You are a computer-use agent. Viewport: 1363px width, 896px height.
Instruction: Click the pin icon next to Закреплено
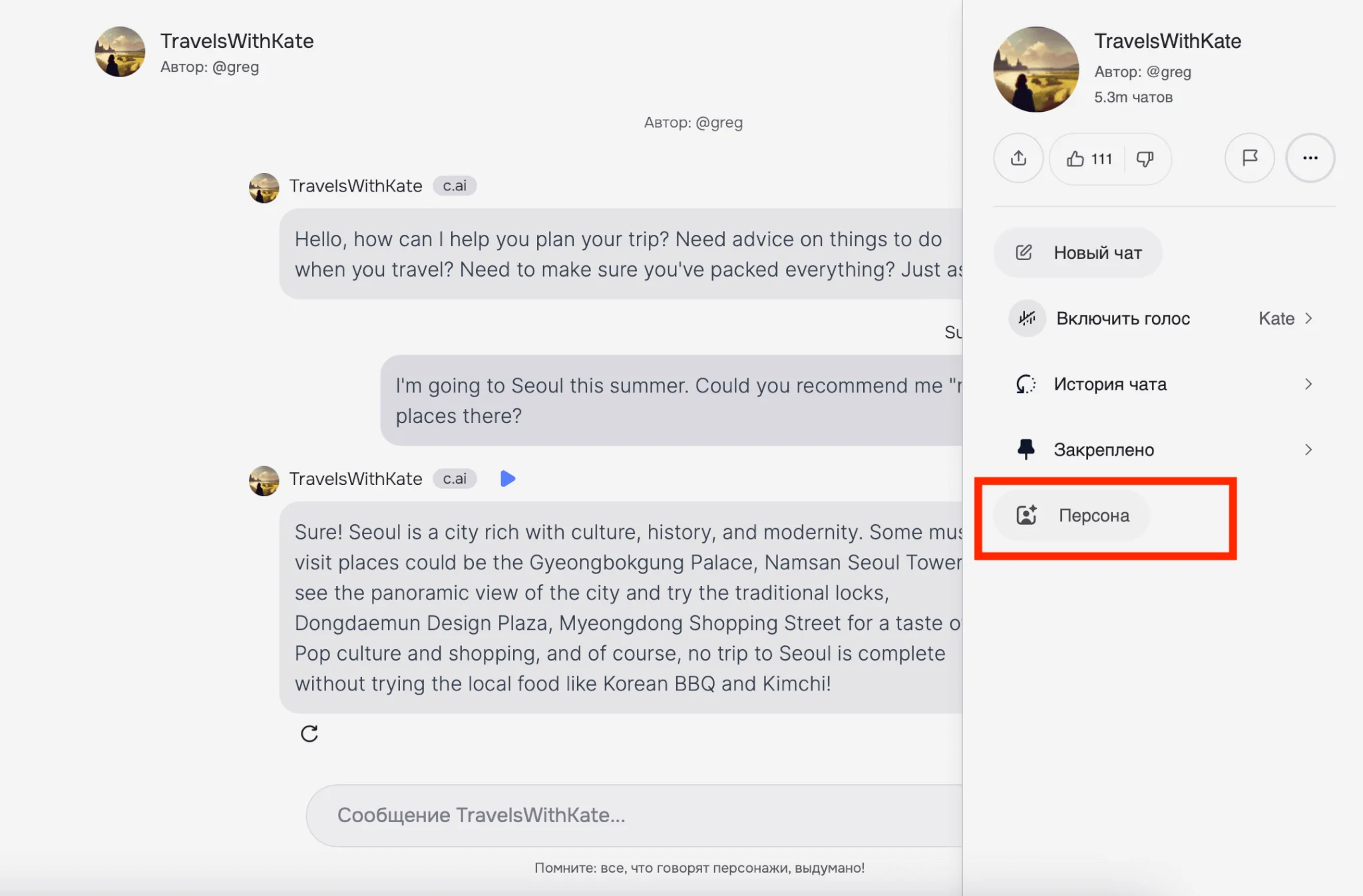[x=1026, y=450]
